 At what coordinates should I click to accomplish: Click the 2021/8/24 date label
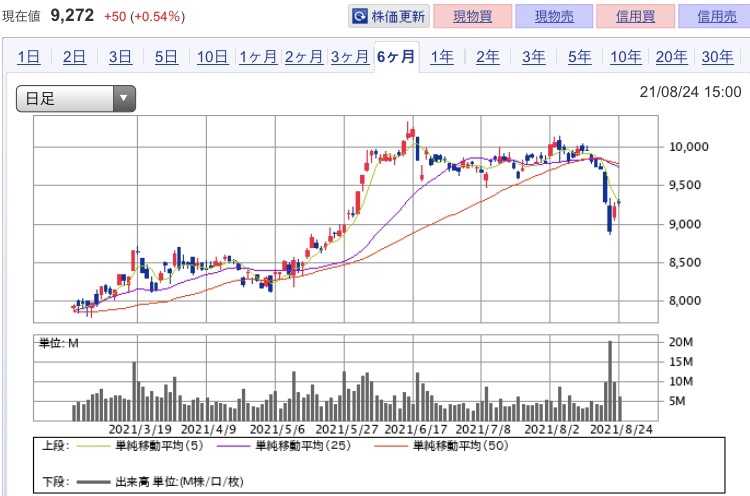pos(621,429)
